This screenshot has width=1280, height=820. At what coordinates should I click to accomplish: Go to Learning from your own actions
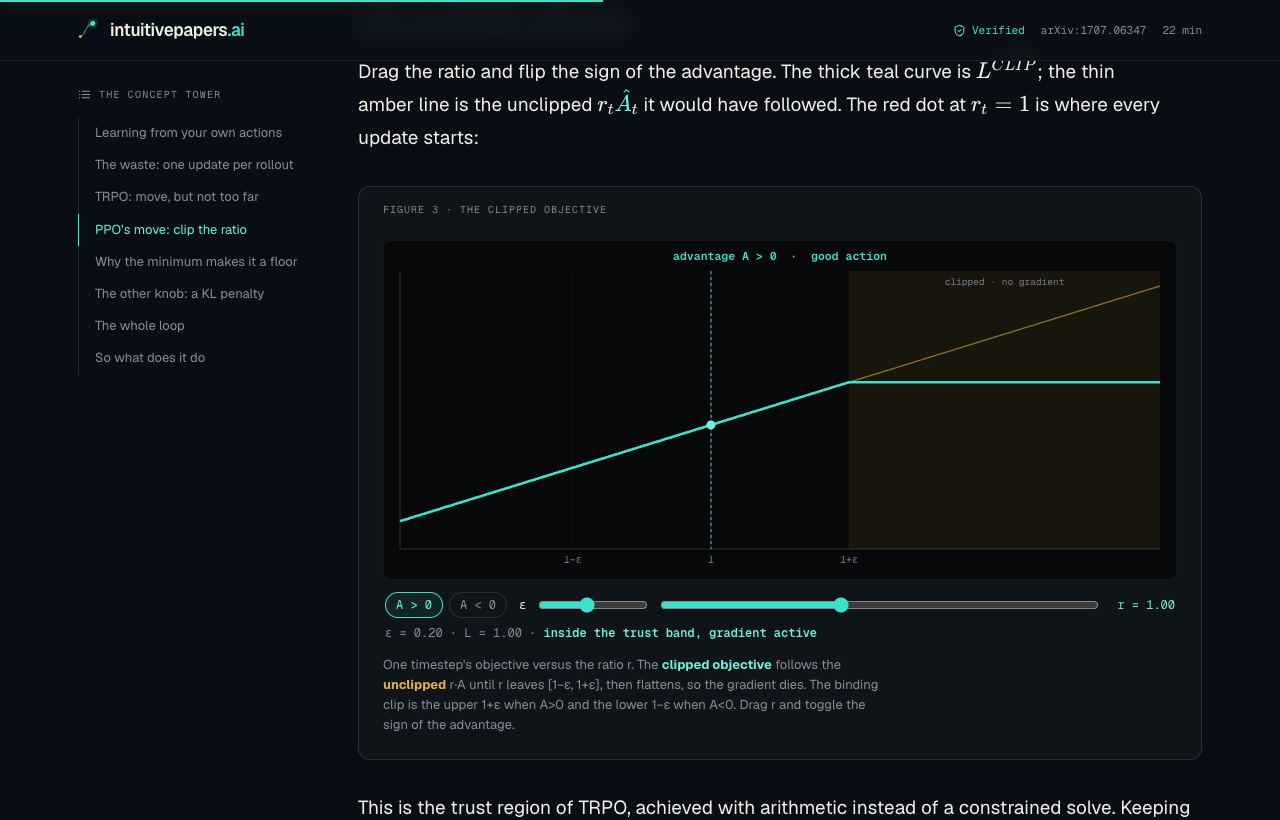pyautogui.click(x=188, y=133)
